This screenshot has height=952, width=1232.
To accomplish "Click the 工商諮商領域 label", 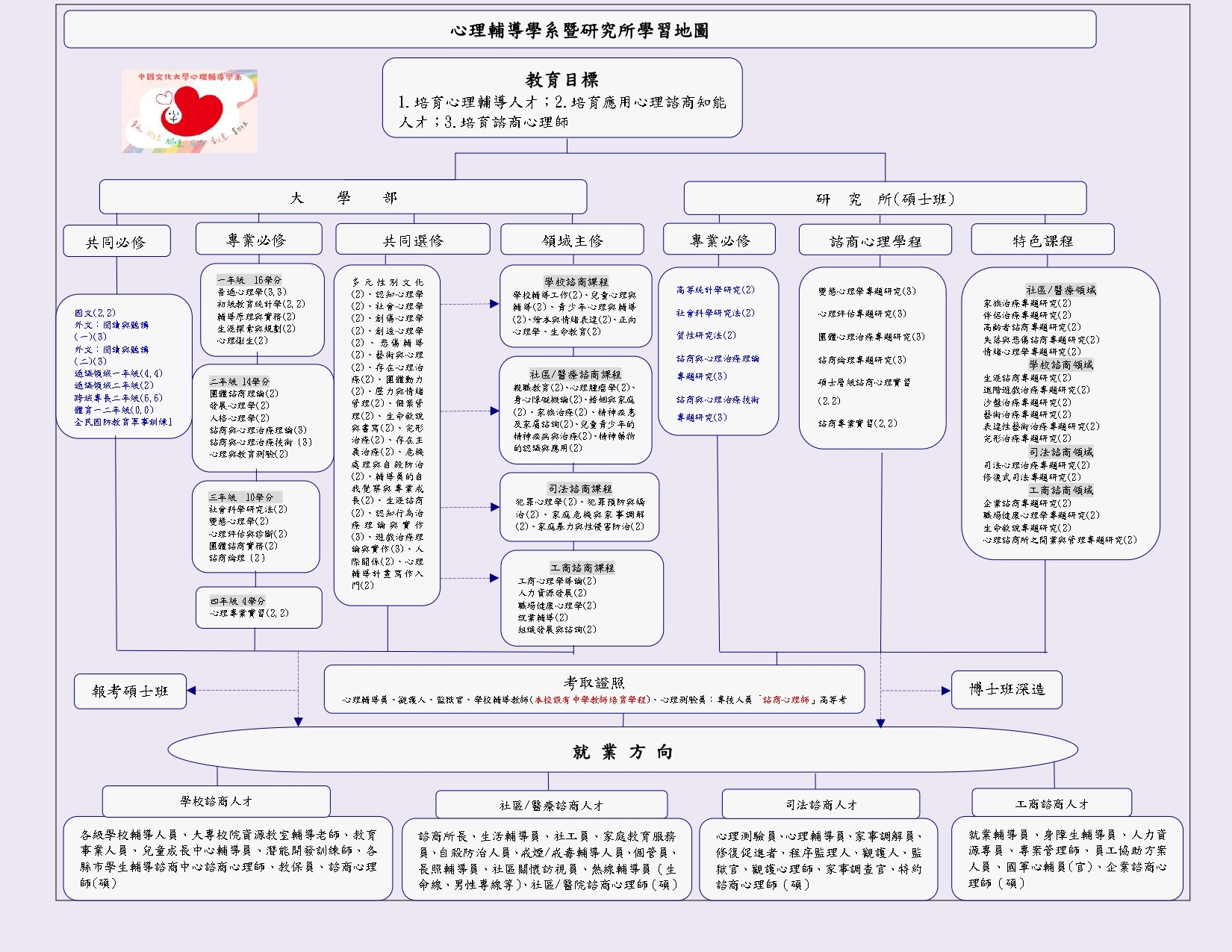I will 1060,490.
